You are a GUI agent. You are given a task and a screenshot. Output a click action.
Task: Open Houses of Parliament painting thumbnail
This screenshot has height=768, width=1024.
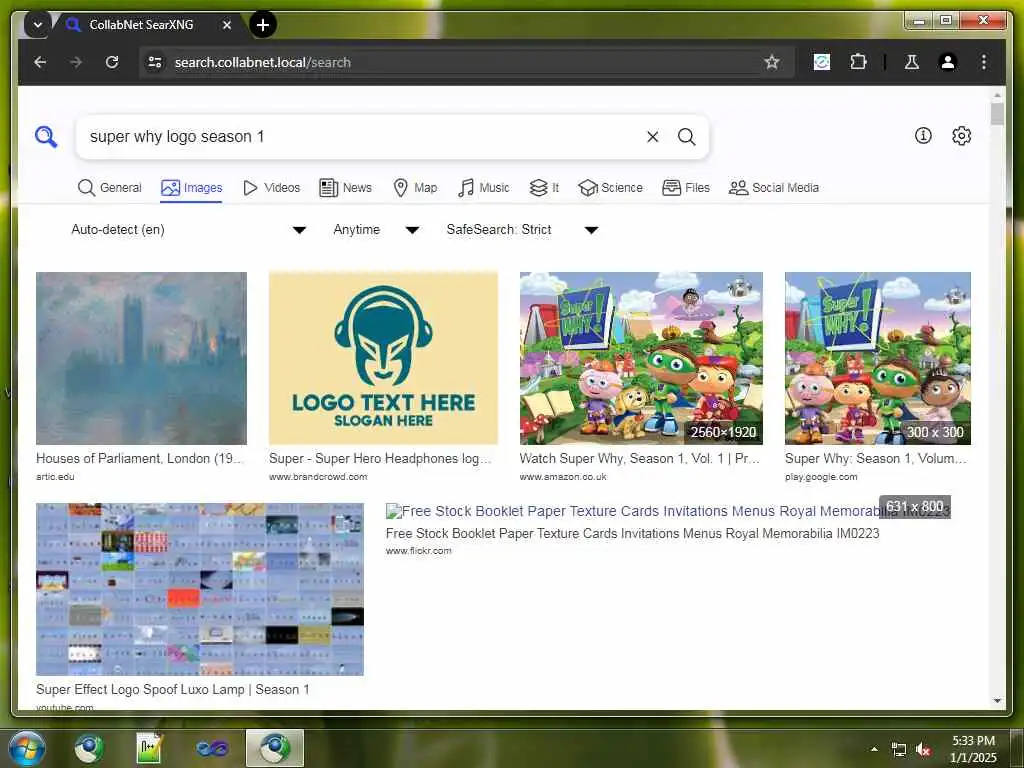coord(141,359)
